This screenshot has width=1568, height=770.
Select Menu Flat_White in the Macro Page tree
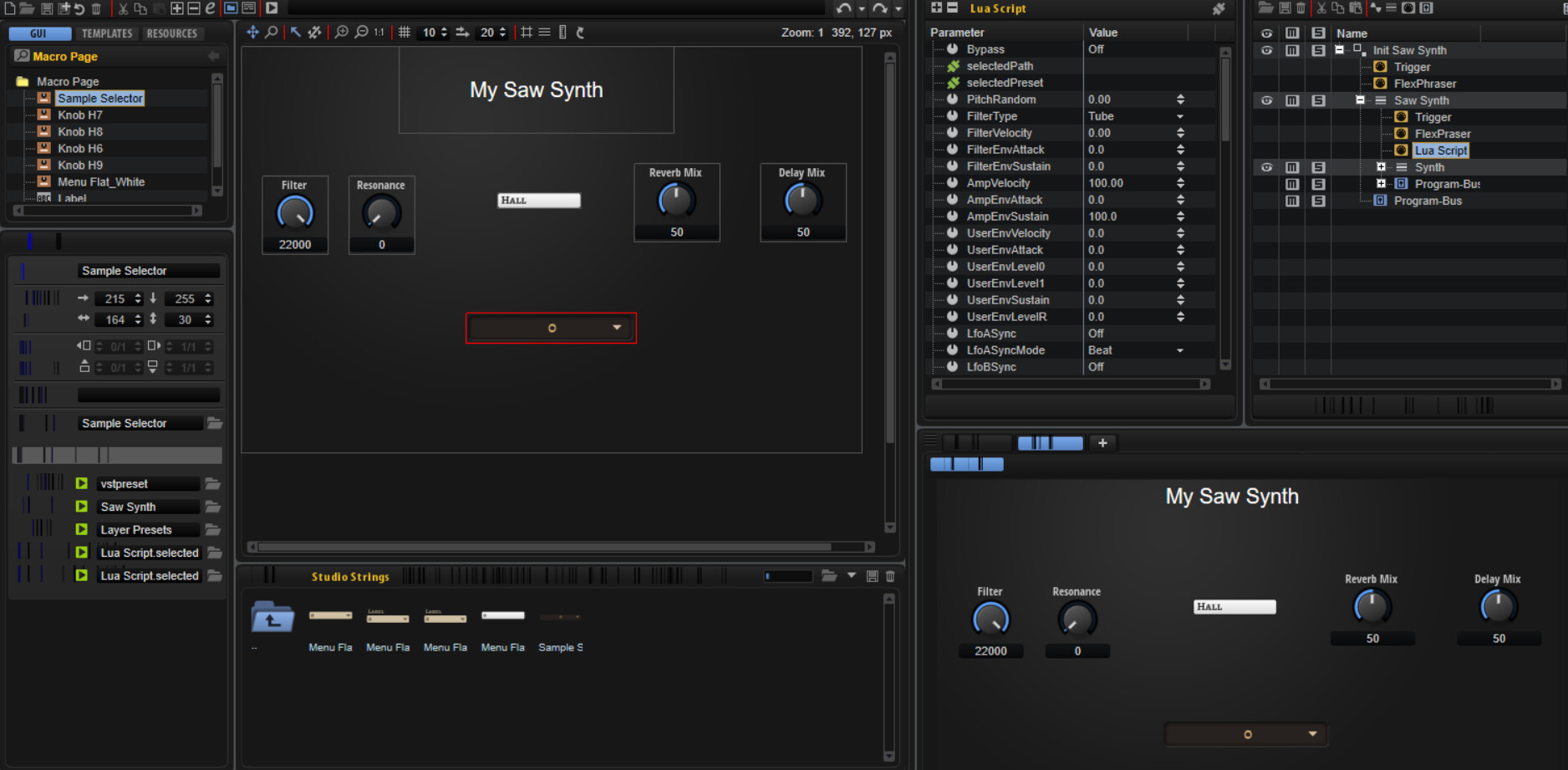tap(101, 182)
